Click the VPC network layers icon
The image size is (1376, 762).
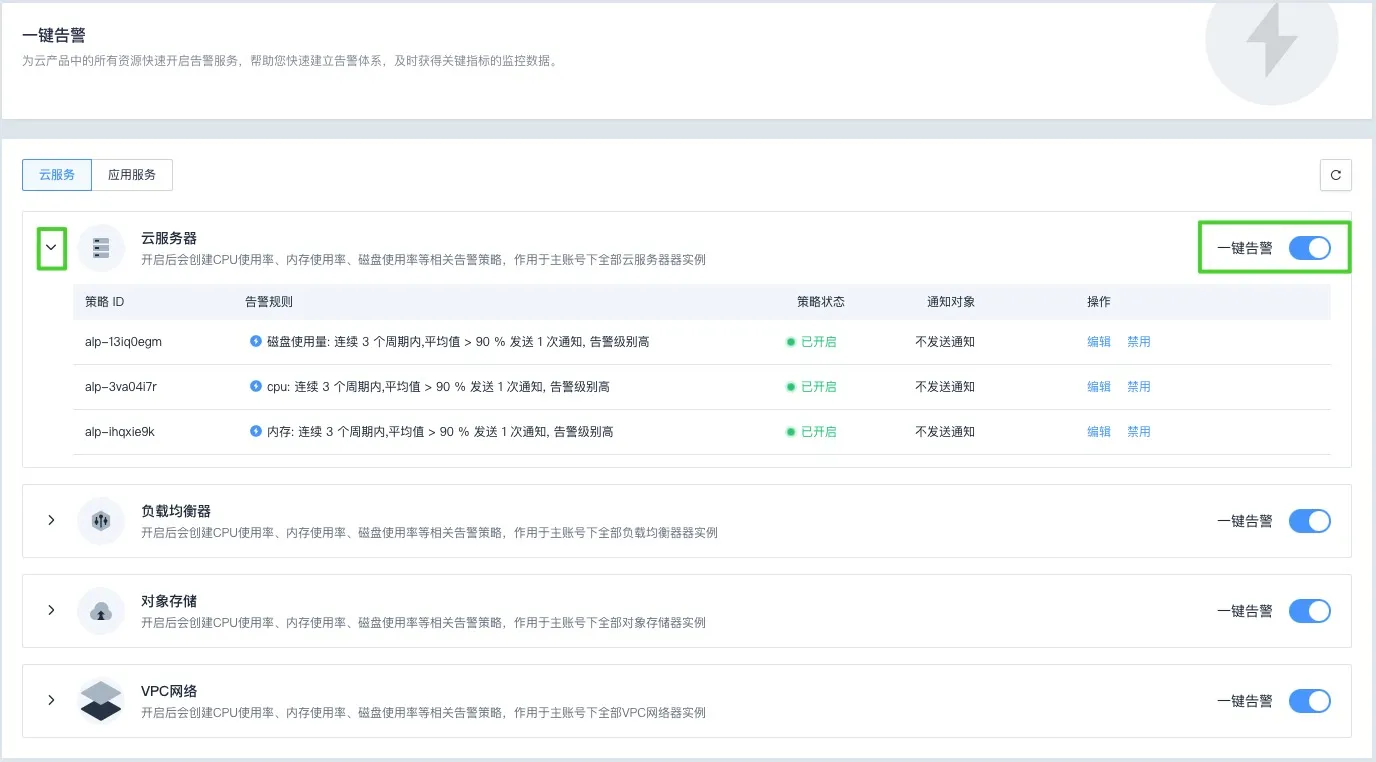tap(101, 701)
